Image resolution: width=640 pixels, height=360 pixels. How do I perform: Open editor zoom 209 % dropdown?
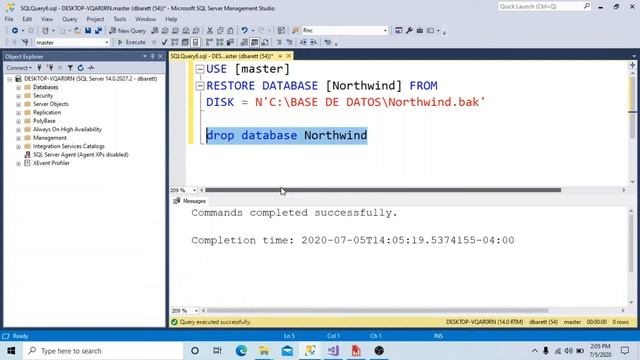(x=194, y=190)
